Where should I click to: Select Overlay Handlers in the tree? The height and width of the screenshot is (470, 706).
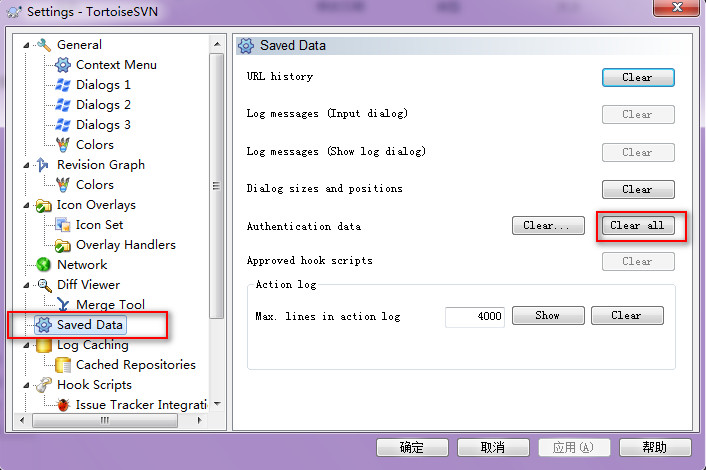[126, 245]
